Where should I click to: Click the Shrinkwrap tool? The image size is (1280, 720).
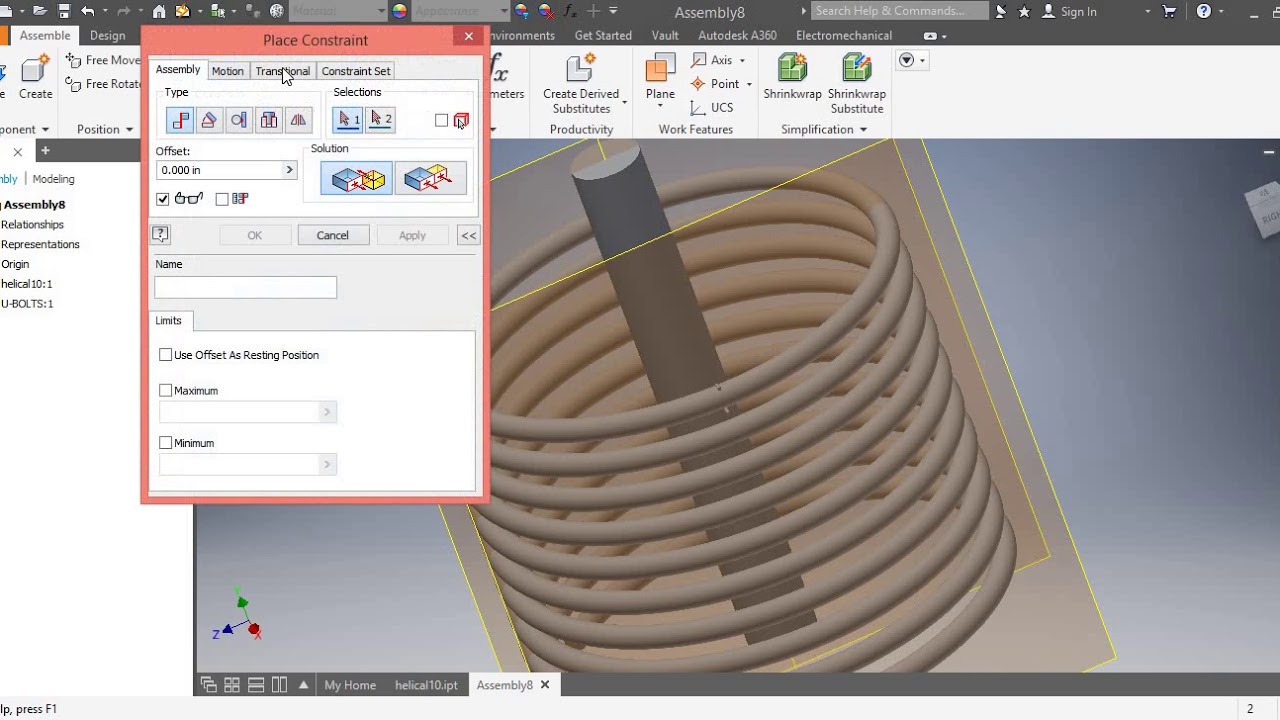(792, 77)
